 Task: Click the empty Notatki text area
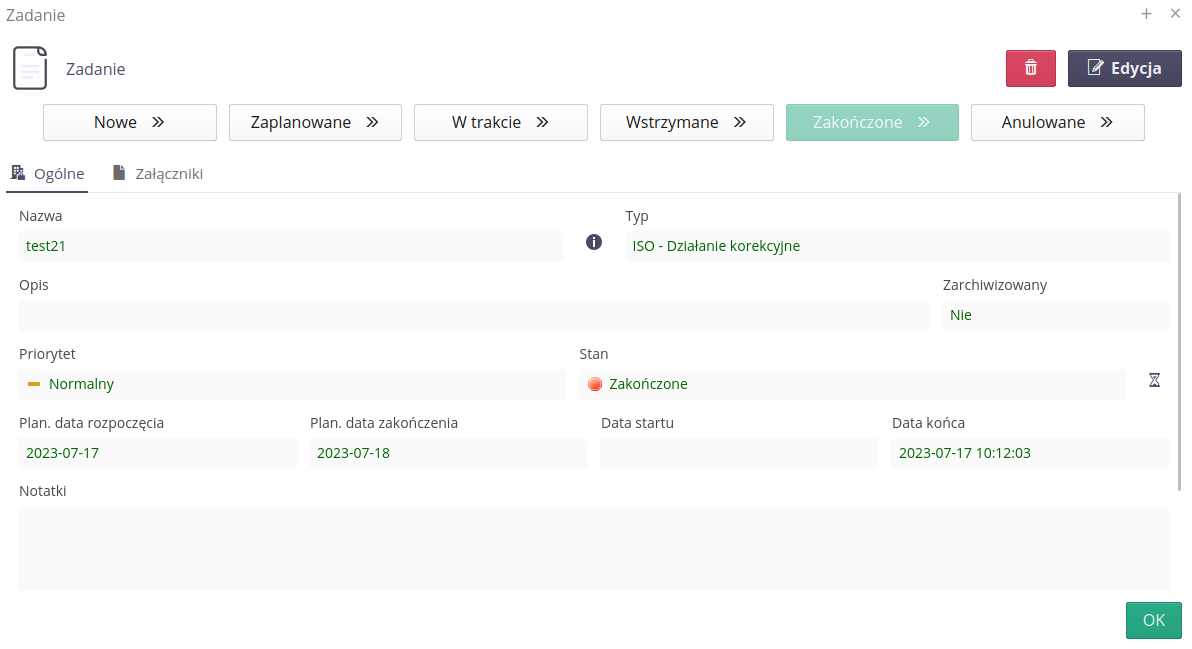(x=593, y=547)
